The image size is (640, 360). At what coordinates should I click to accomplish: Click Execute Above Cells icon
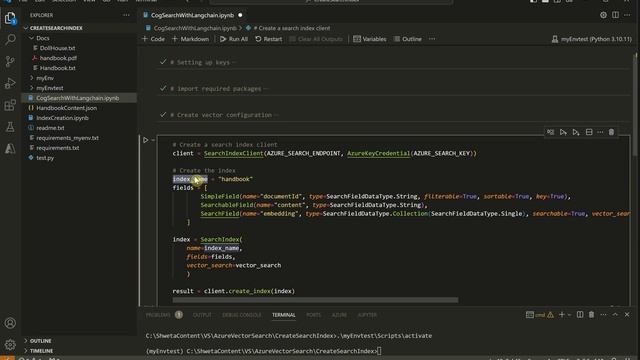click(563, 132)
